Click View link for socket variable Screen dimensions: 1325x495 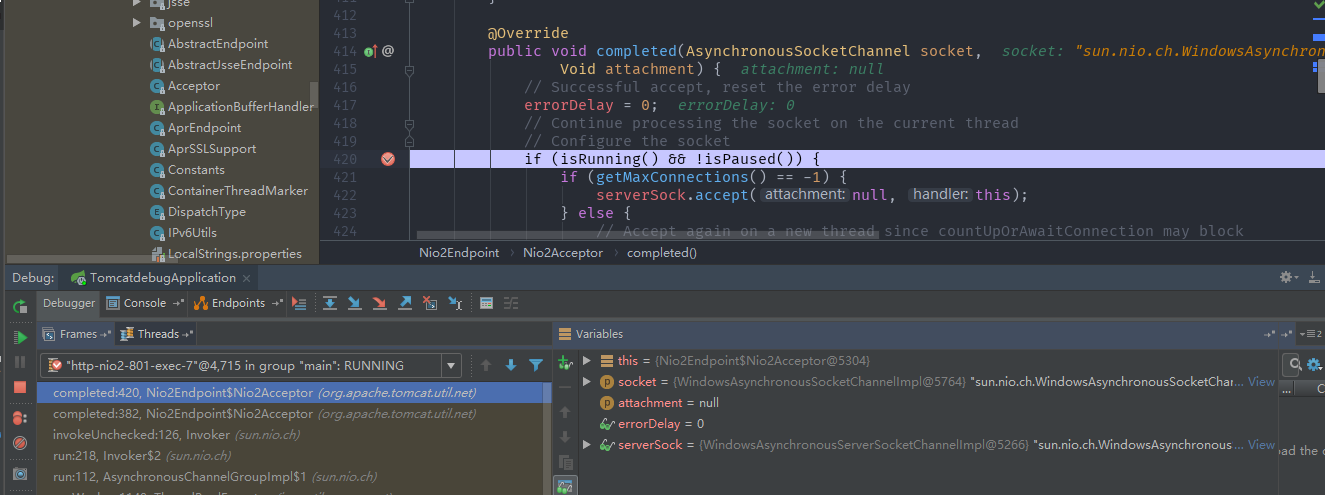pyautogui.click(x=1261, y=382)
